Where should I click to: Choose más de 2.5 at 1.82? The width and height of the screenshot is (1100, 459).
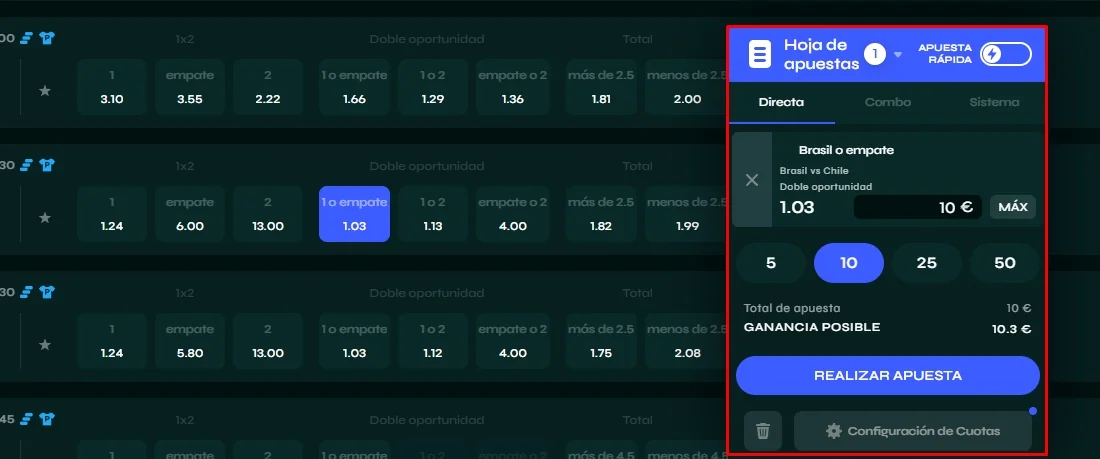(601, 214)
